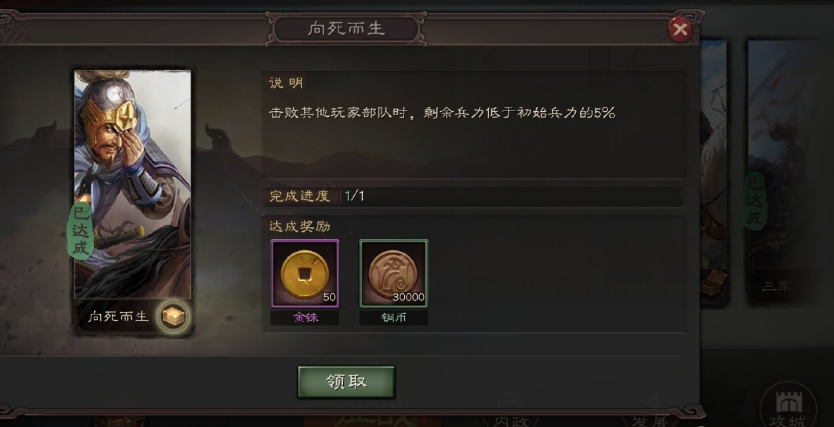Image resolution: width=834 pixels, height=427 pixels.
Task: Open the 内政 menu button
Action: point(512,417)
